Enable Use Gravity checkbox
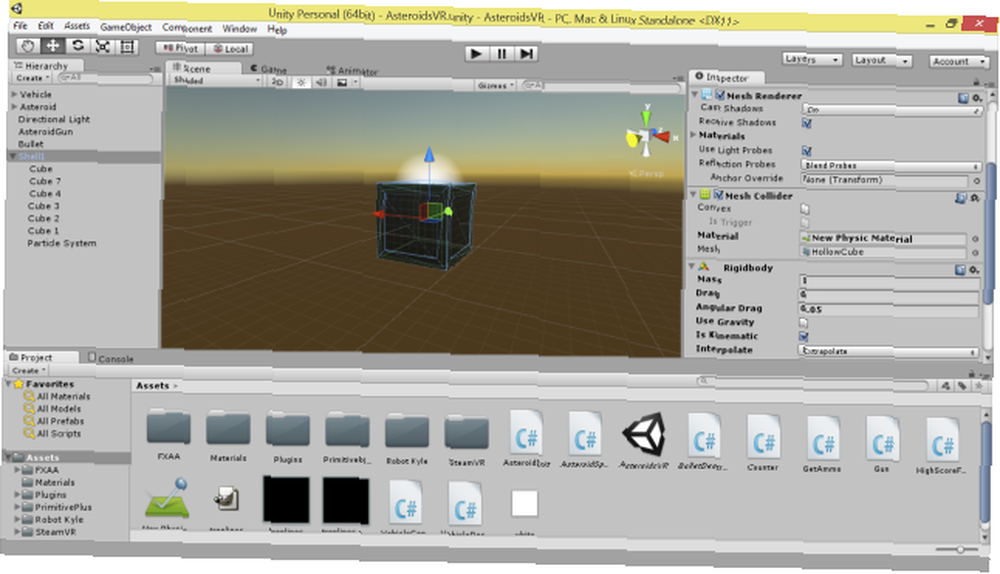1000x574 pixels. coord(804,323)
